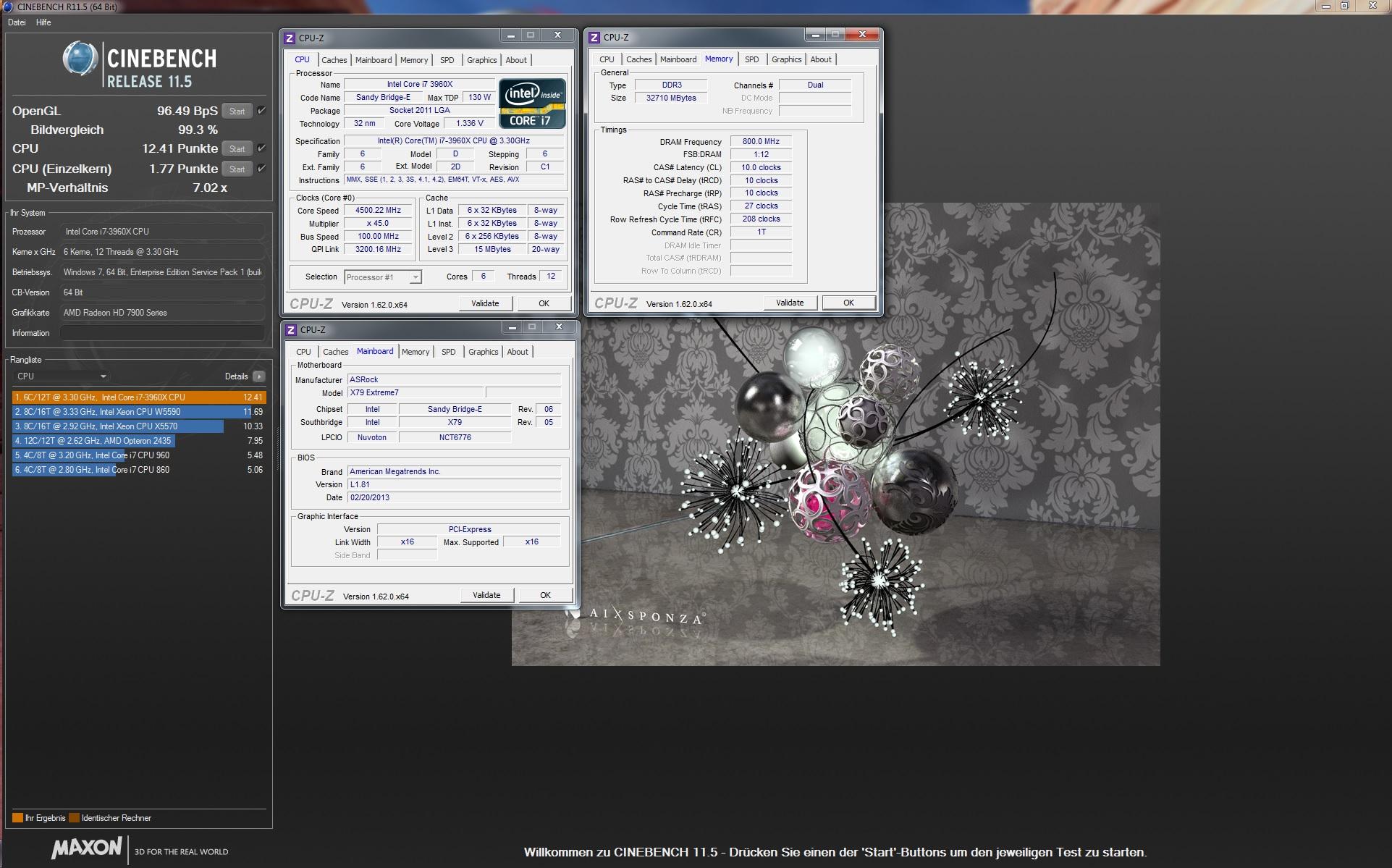Select ranking entry Intel Core i7 CPU 860

click(x=139, y=470)
